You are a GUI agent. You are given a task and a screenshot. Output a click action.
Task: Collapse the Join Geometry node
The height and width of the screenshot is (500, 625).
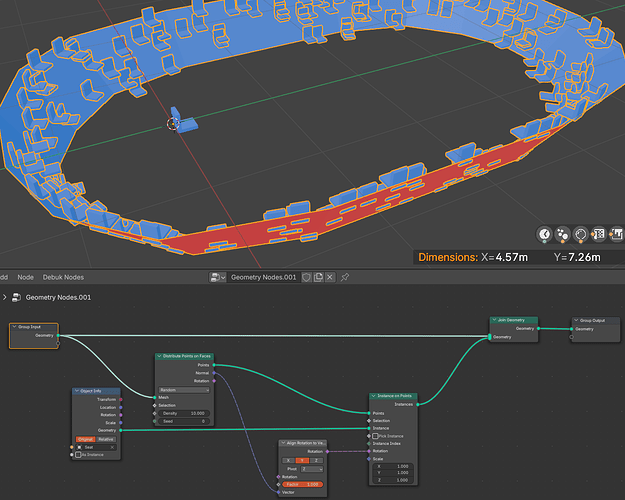pyautogui.click(x=494, y=320)
